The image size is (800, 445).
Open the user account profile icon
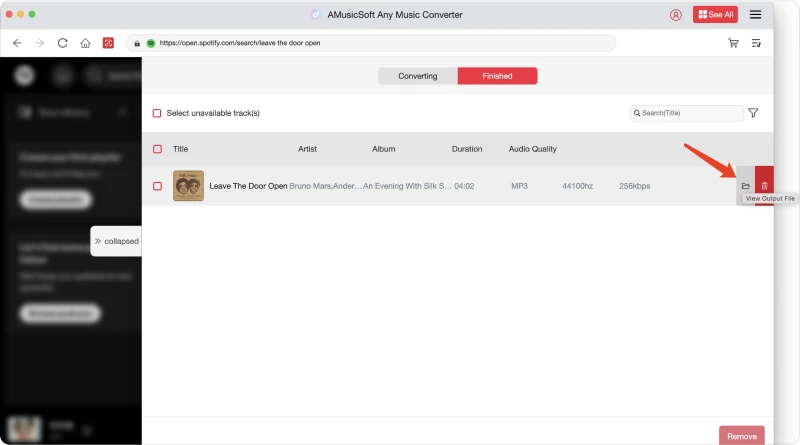pos(676,15)
